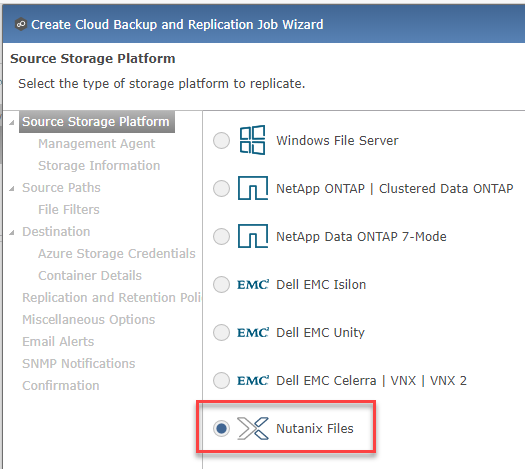Go to the Azure Storage Credentials step

pos(117,253)
